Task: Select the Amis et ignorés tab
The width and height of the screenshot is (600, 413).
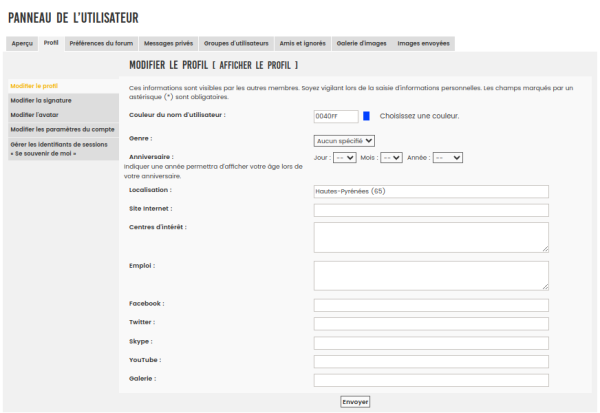Action: 302,43
